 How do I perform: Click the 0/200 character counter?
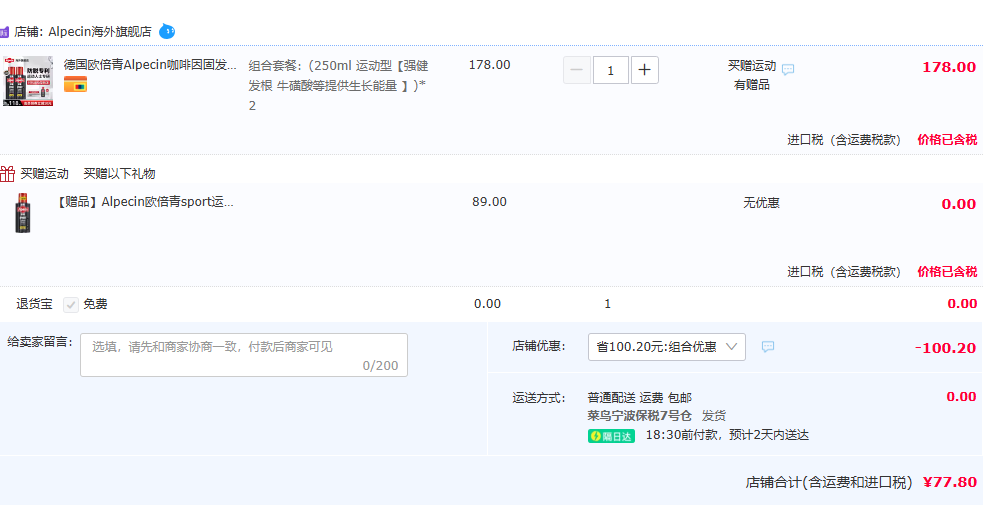(380, 366)
